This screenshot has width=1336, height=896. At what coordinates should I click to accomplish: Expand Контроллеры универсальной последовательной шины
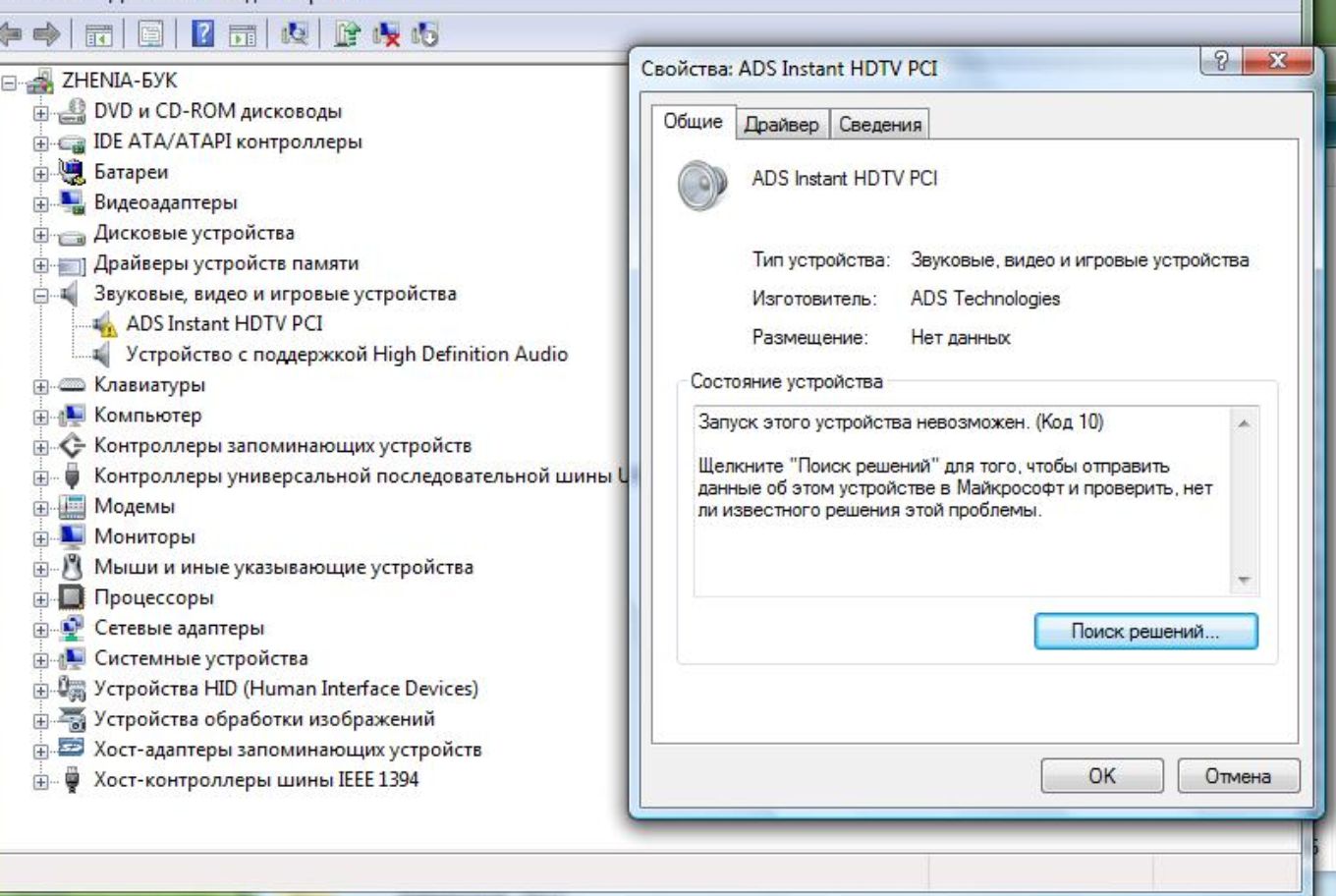tap(40, 477)
